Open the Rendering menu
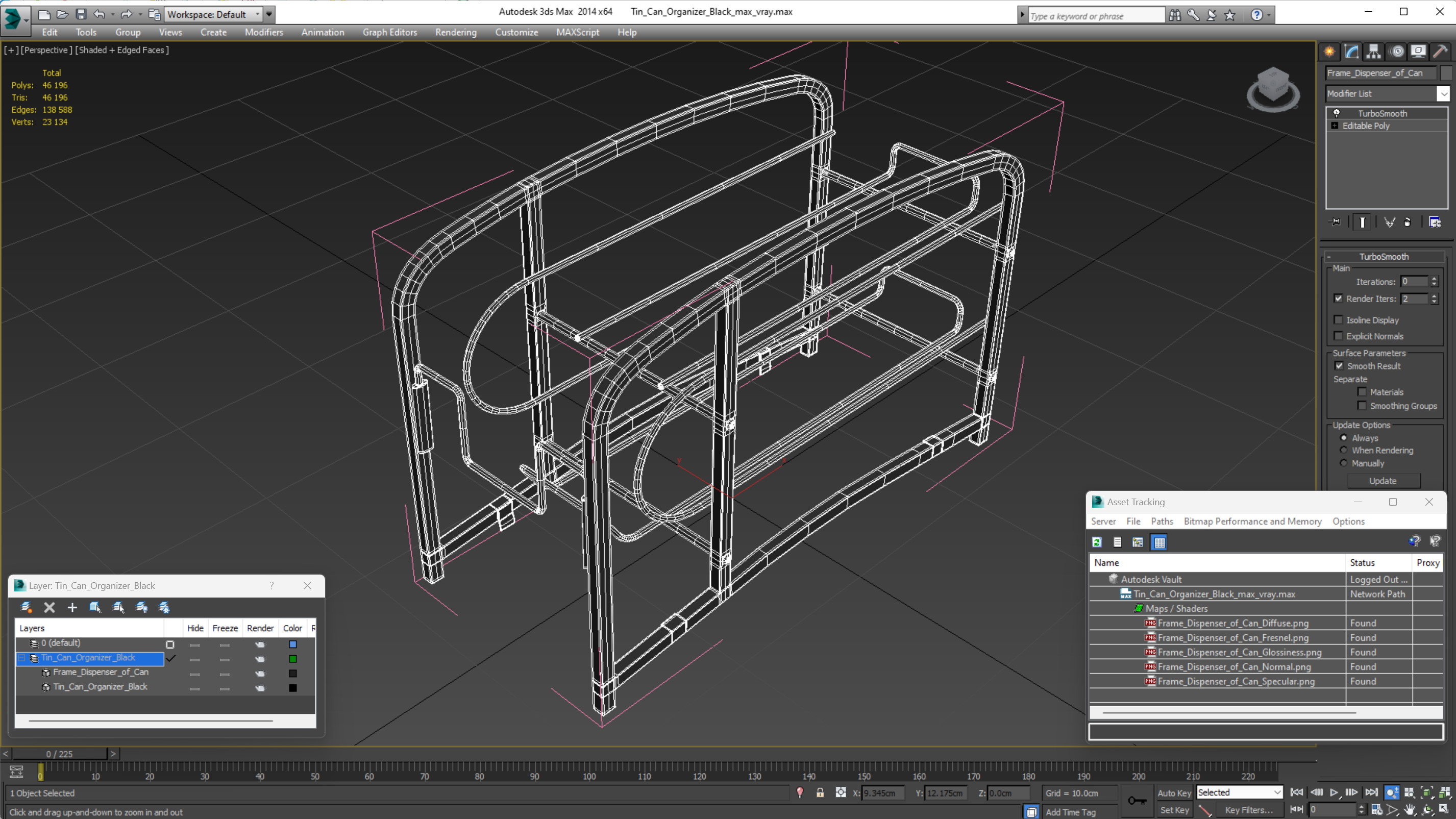 (x=454, y=31)
